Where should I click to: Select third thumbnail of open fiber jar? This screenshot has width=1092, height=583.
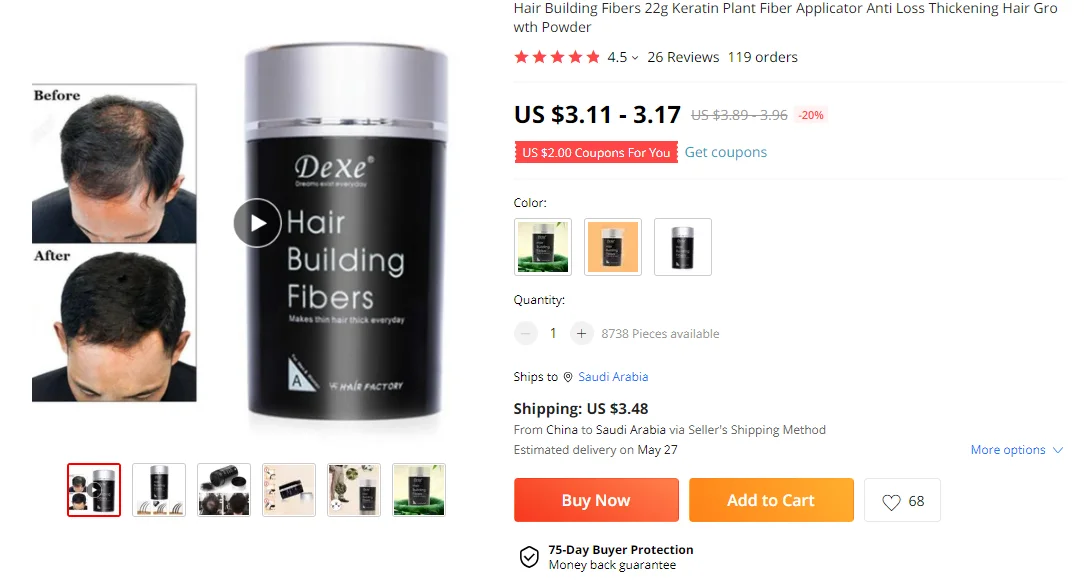point(224,490)
